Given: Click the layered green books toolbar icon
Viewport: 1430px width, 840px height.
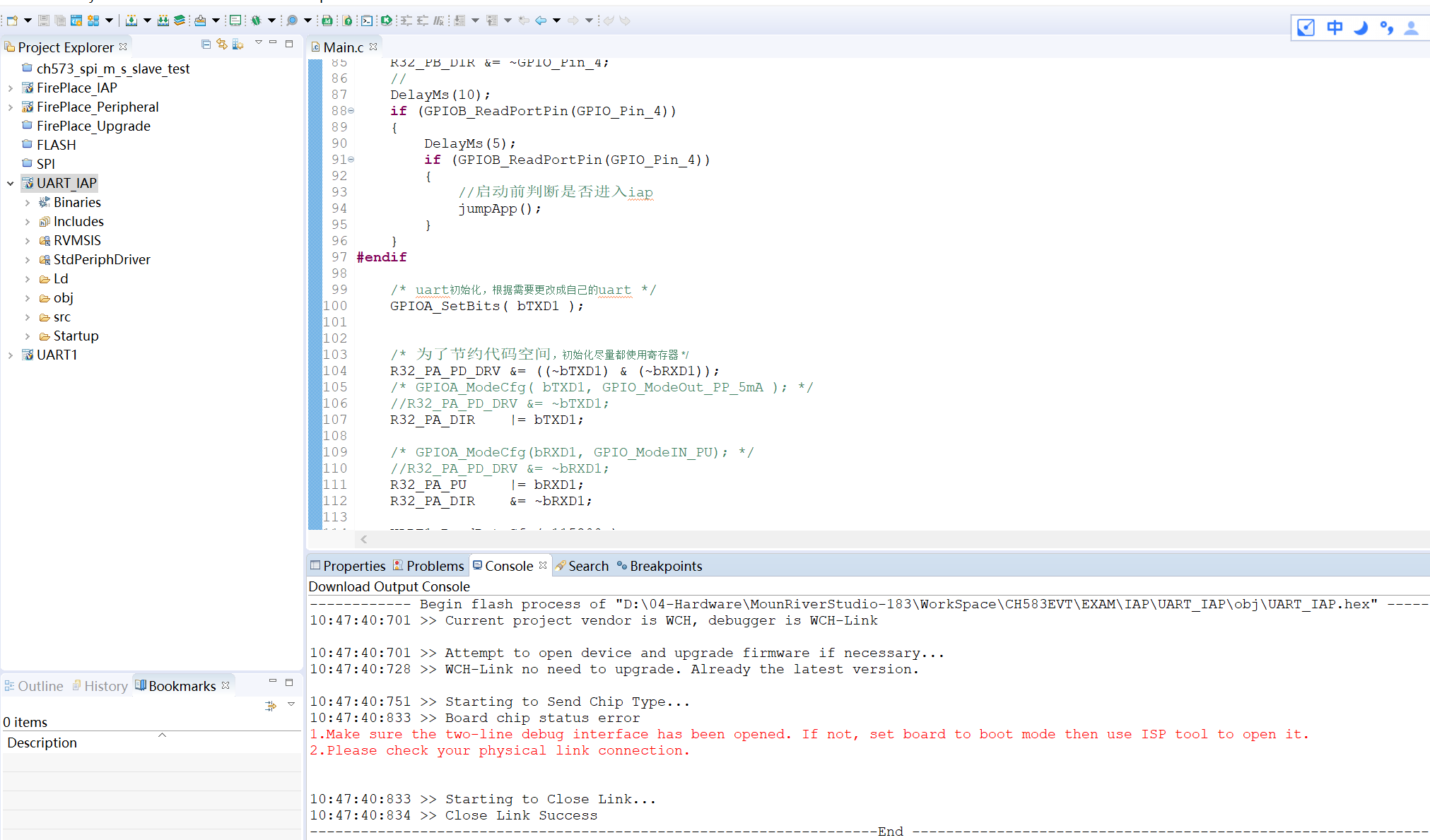Looking at the screenshot, I should [180, 20].
